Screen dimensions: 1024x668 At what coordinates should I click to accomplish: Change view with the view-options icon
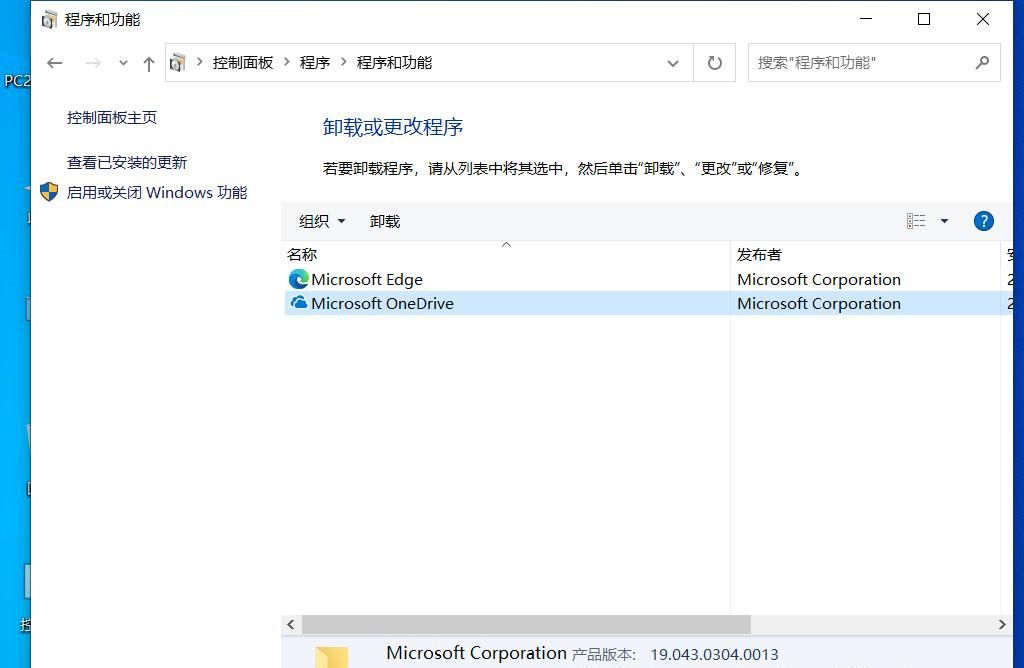(x=916, y=221)
